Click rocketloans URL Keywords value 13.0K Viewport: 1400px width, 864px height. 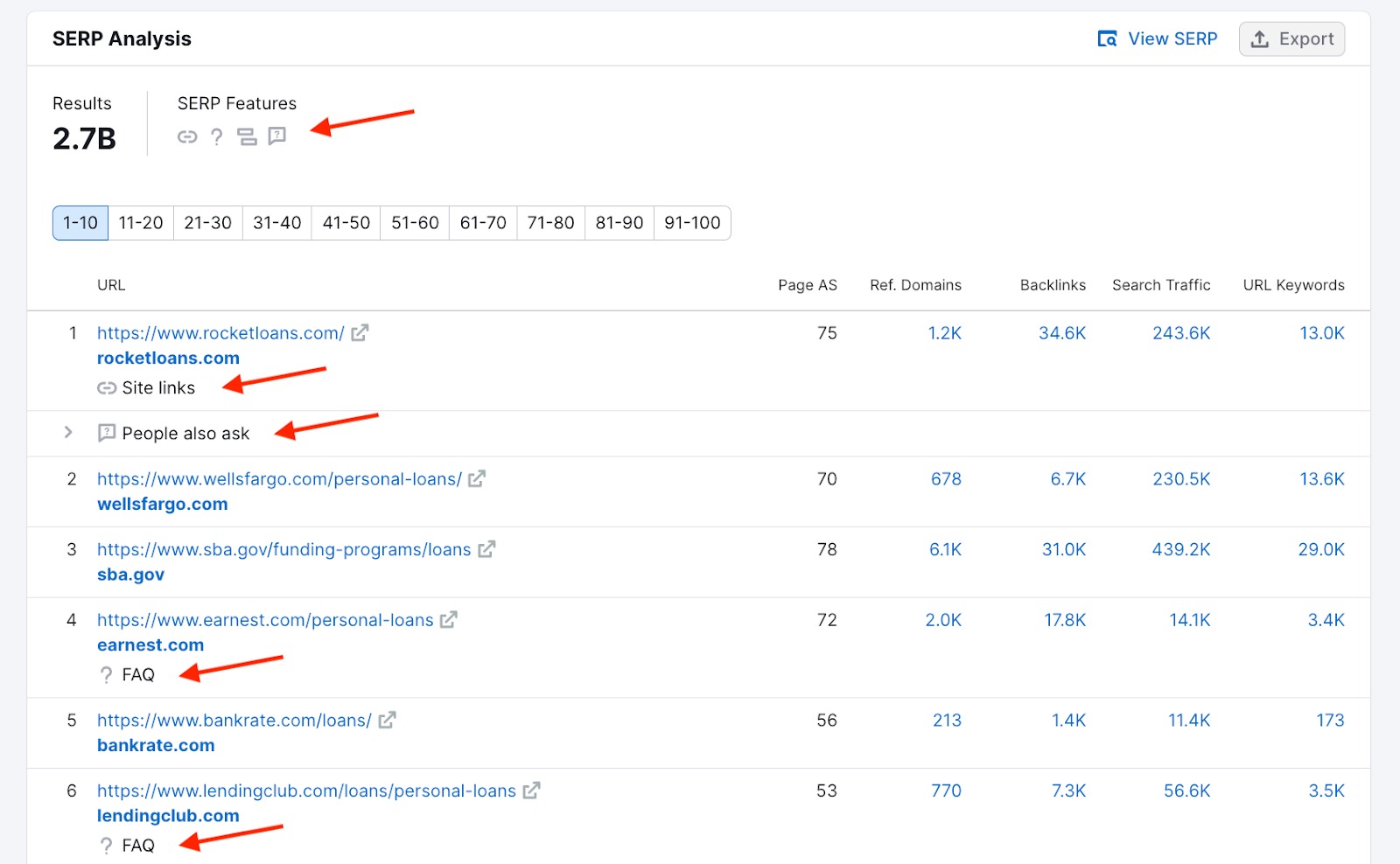[1322, 333]
